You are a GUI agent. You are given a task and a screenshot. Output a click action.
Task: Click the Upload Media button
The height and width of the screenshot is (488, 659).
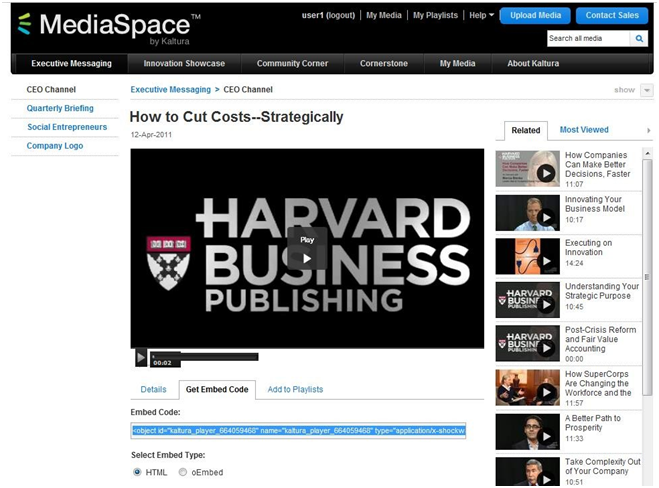[535, 16]
